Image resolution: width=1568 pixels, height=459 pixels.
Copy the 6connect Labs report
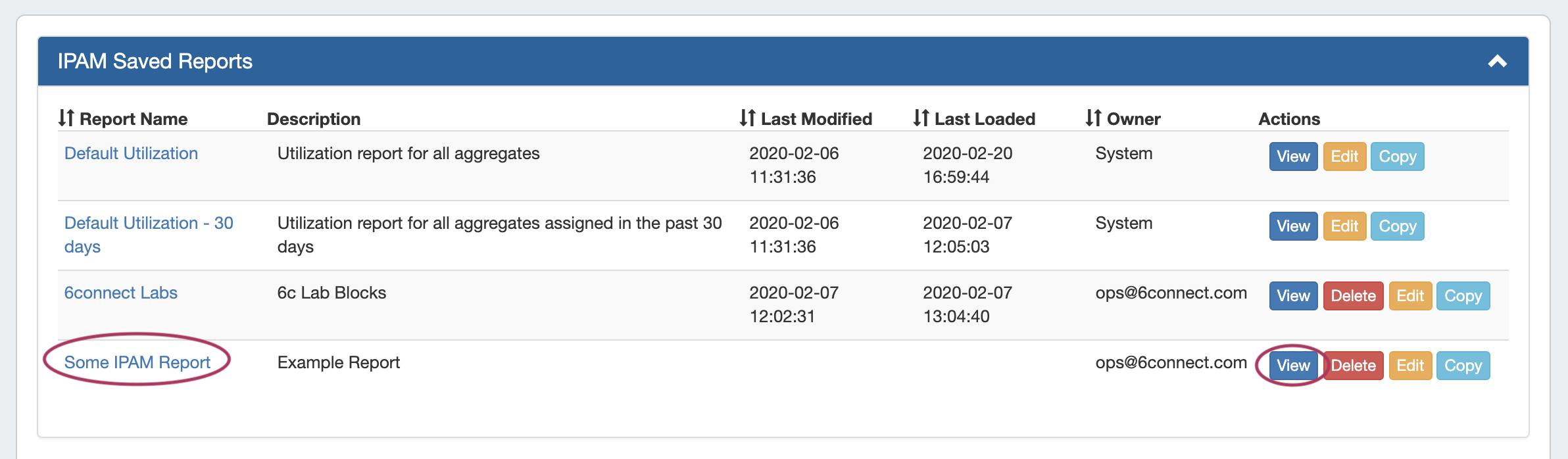point(1463,296)
